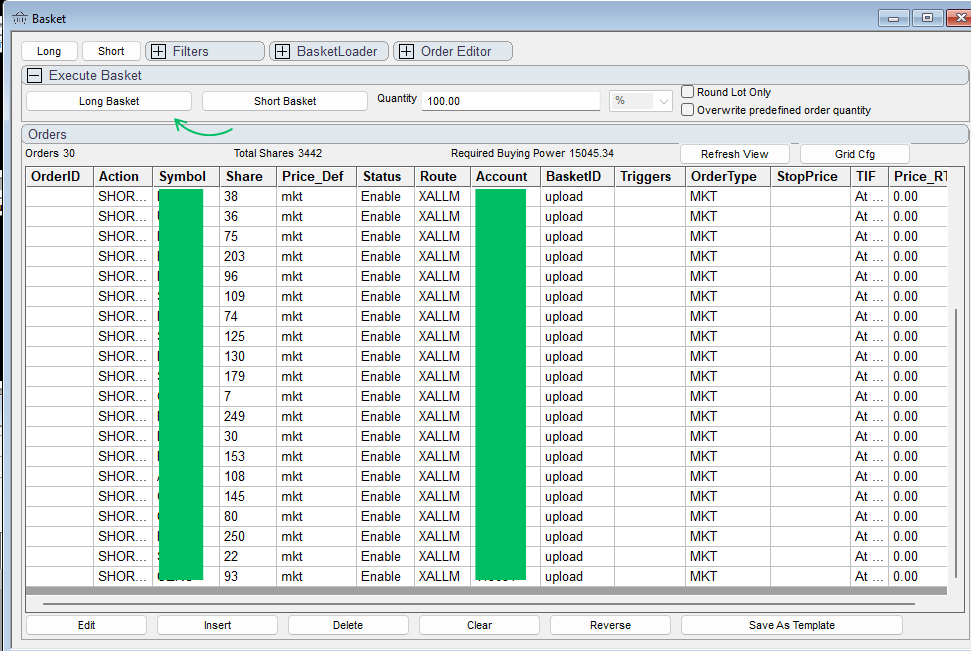
Task: Expand the Order Editor plus icon
Action: 406,51
